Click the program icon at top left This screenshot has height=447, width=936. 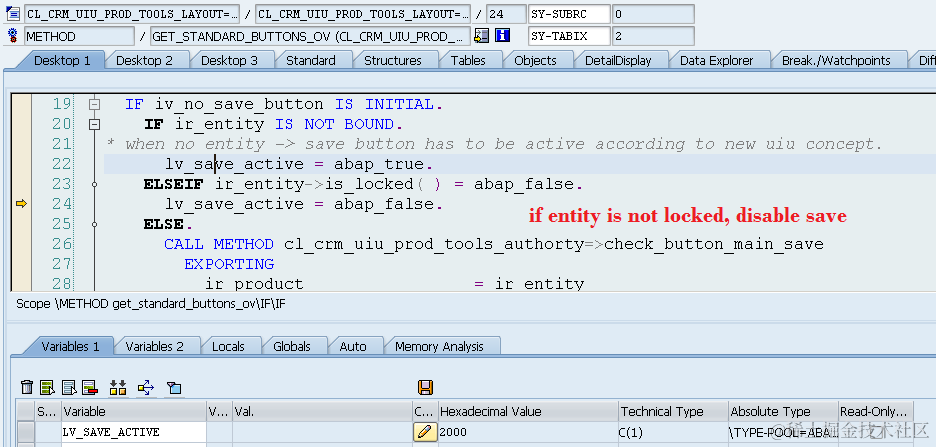[x=13, y=13]
